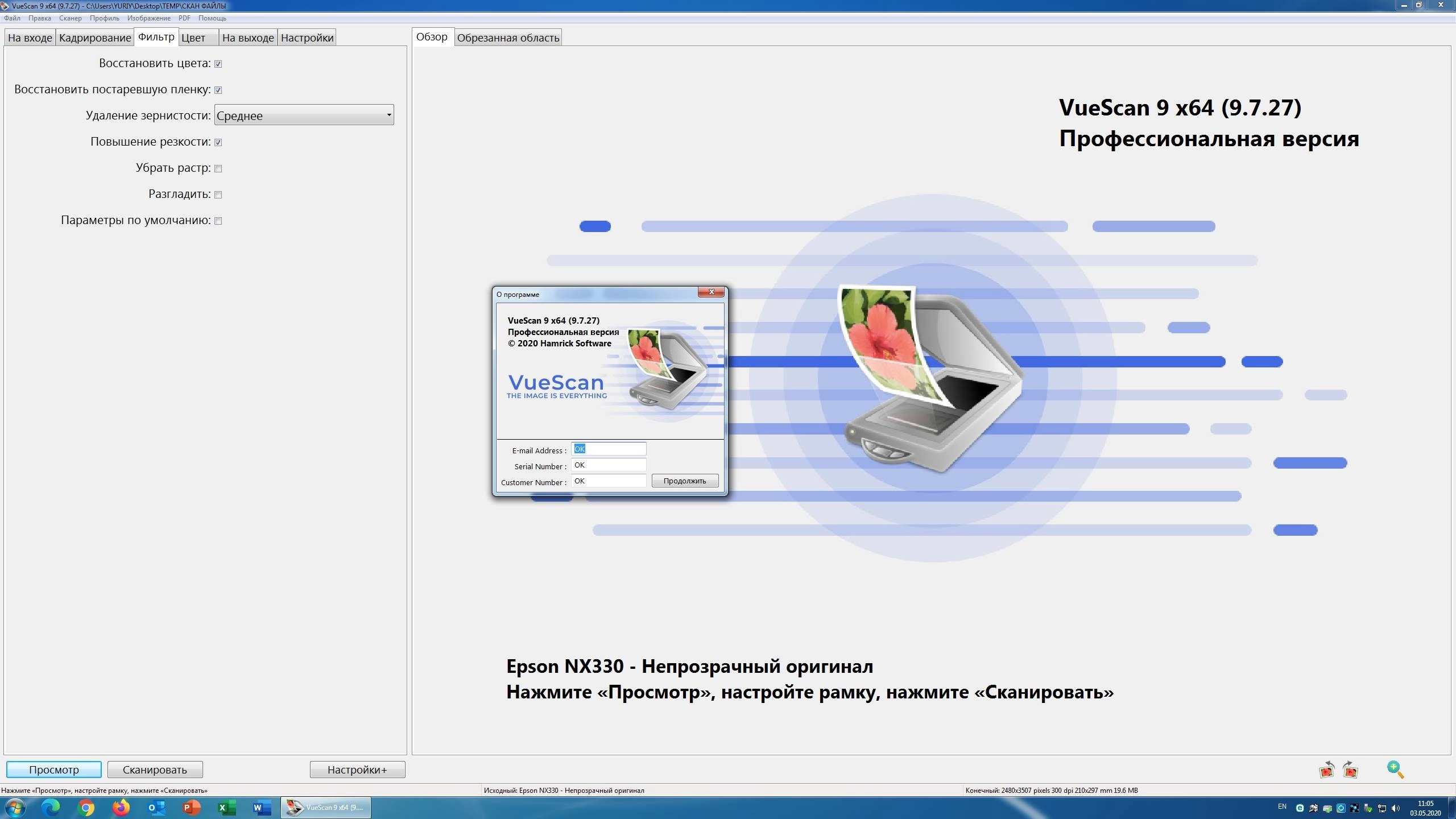Open the Изображение menu
This screenshot has height=819, width=1456.
coord(149,18)
